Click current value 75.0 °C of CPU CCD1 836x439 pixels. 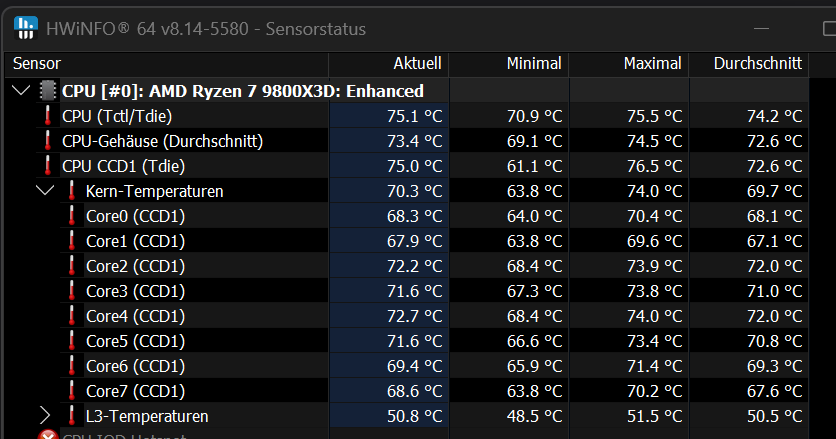coord(415,166)
